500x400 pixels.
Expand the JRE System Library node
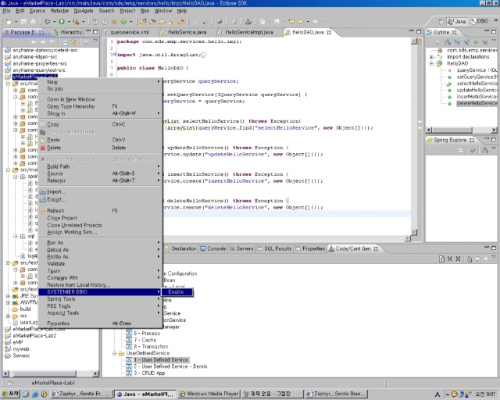pos(8,296)
